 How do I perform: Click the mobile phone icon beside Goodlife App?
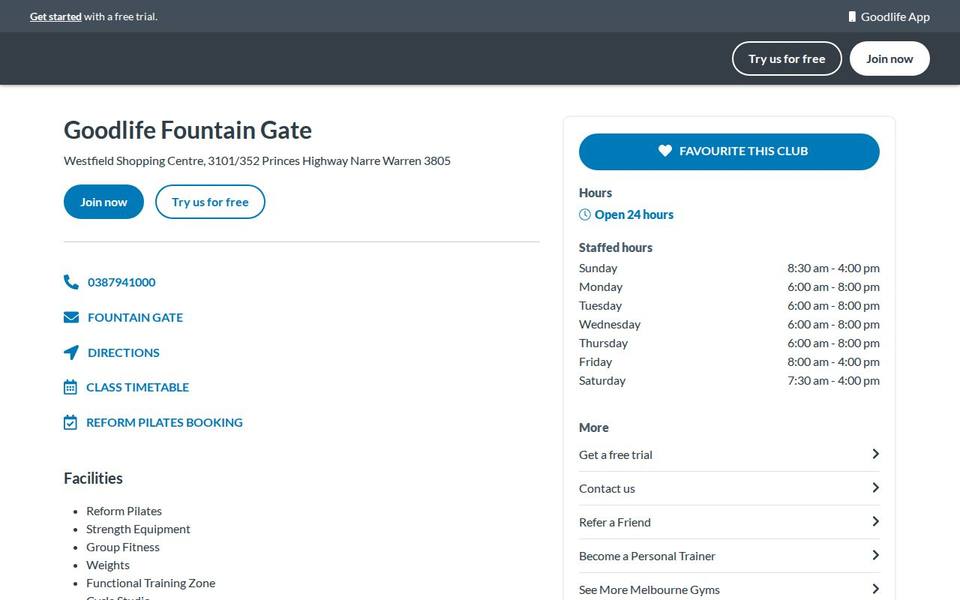coord(852,17)
